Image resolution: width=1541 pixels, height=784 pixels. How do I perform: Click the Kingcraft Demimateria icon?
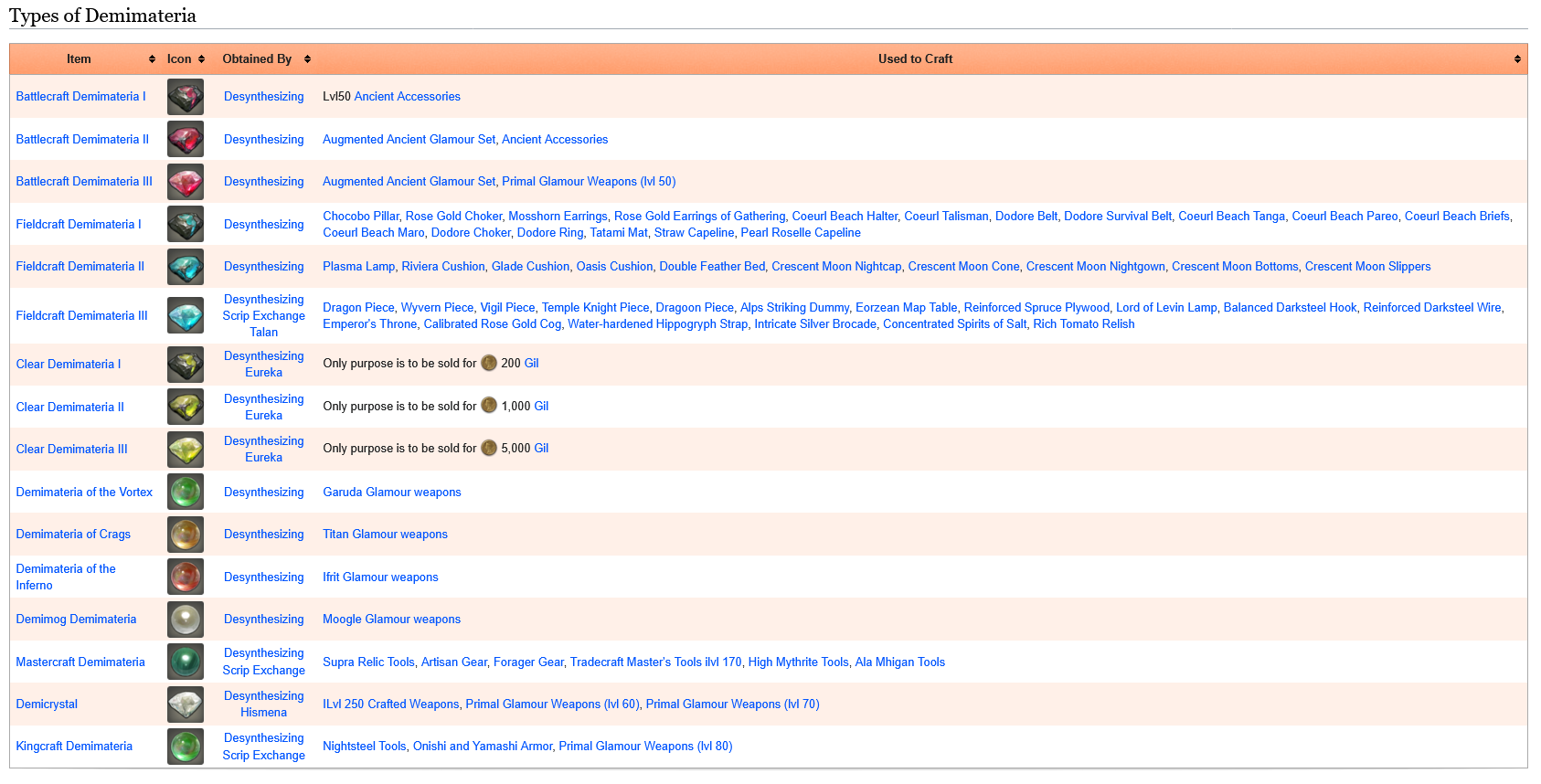186,747
